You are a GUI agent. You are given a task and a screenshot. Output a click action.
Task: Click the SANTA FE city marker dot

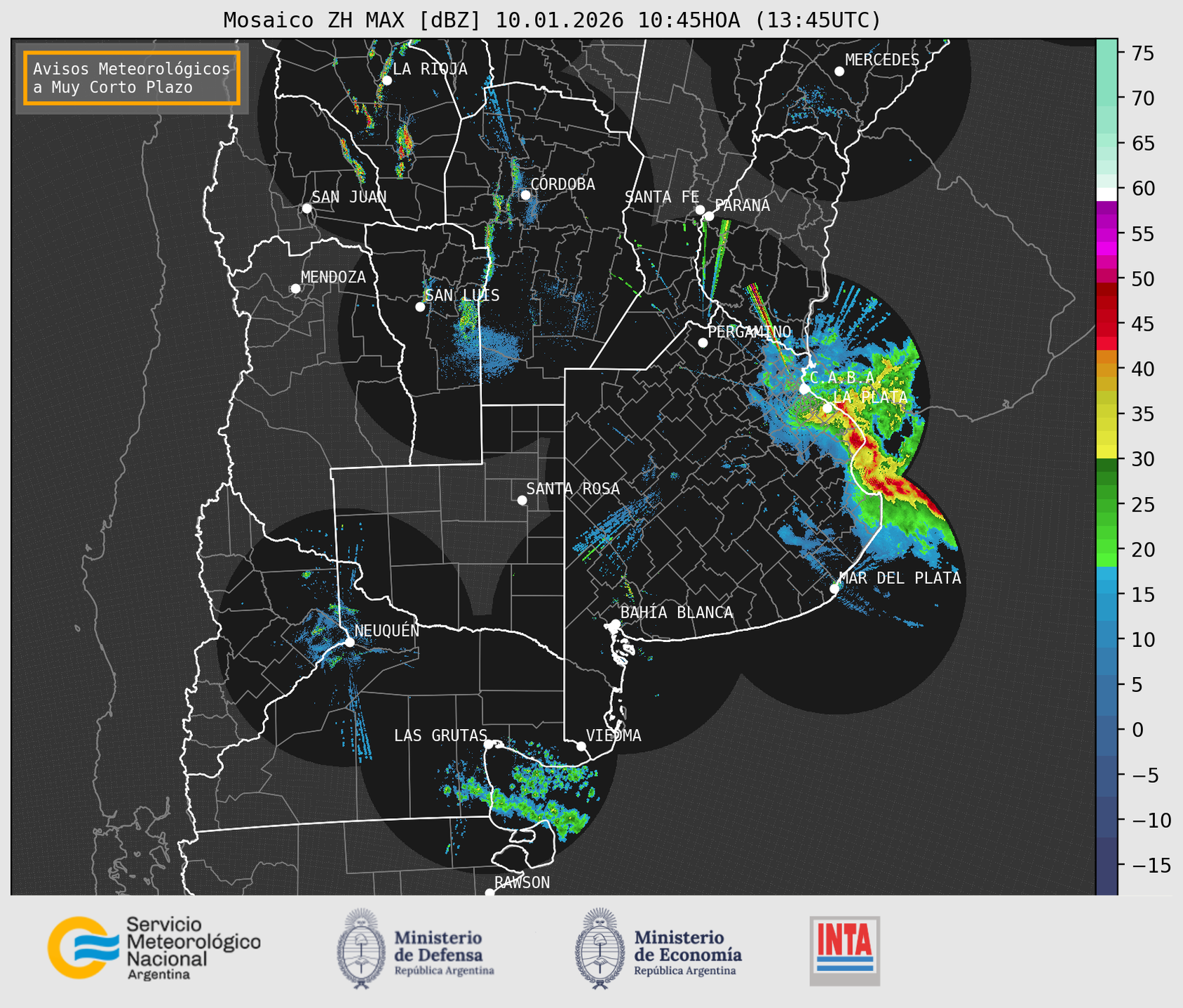[x=700, y=210]
